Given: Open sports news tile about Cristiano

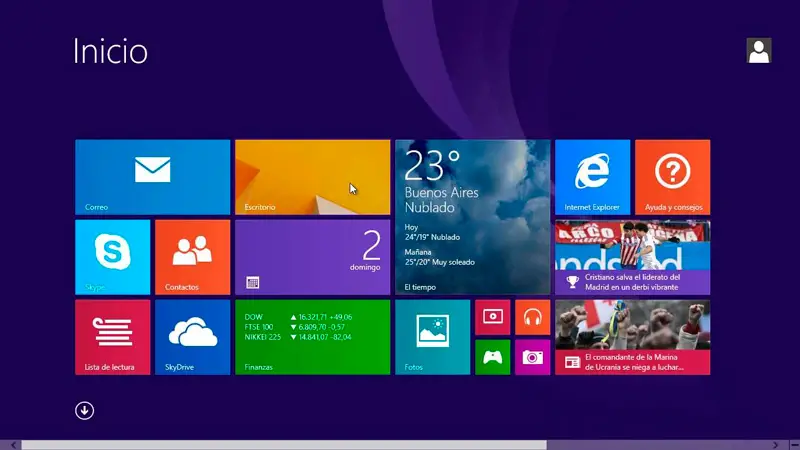Looking at the screenshot, I should (x=633, y=257).
